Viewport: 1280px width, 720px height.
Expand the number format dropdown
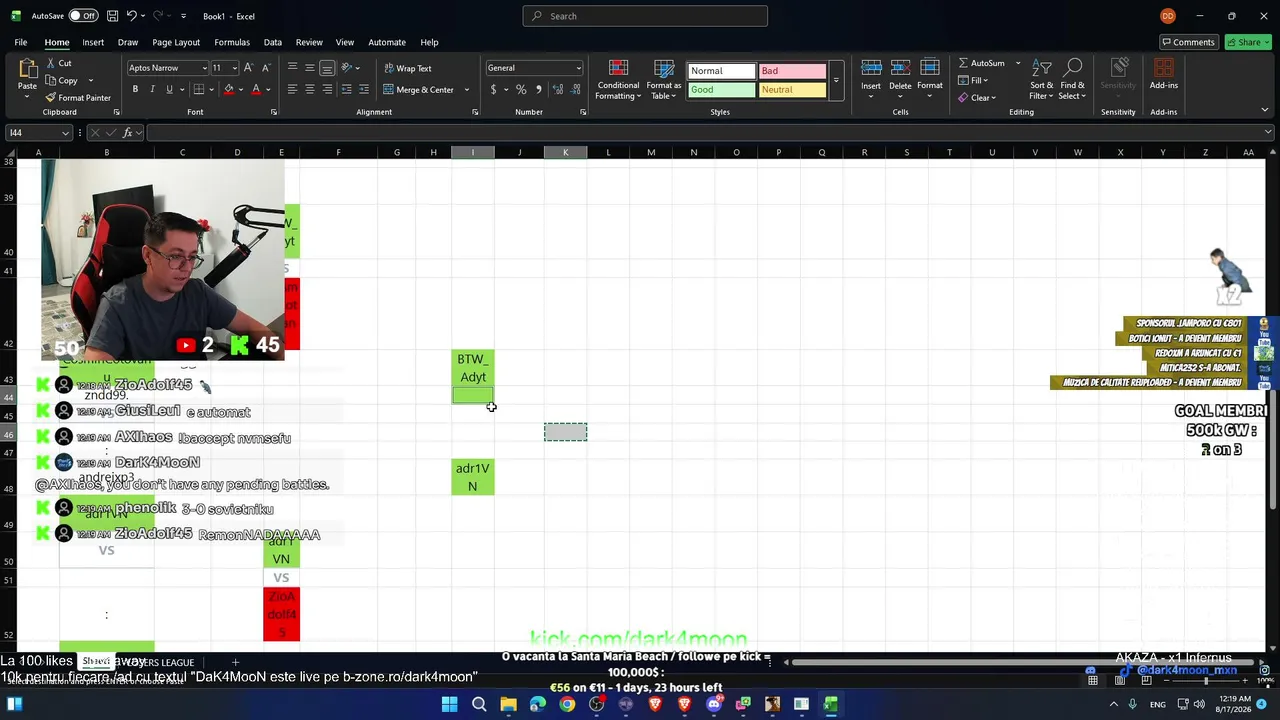coord(578,68)
